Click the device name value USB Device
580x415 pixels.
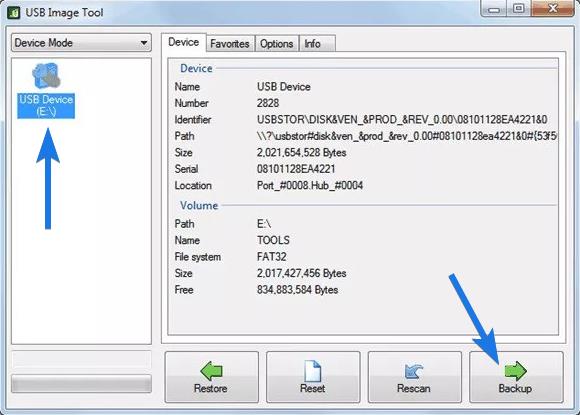coord(284,87)
